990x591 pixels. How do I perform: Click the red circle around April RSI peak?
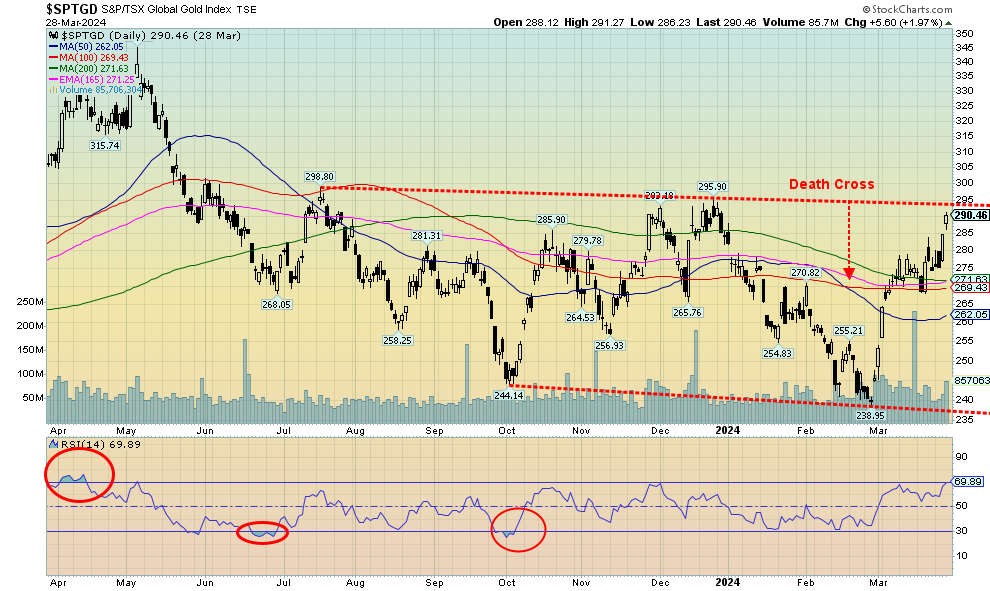pyautogui.click(x=79, y=479)
